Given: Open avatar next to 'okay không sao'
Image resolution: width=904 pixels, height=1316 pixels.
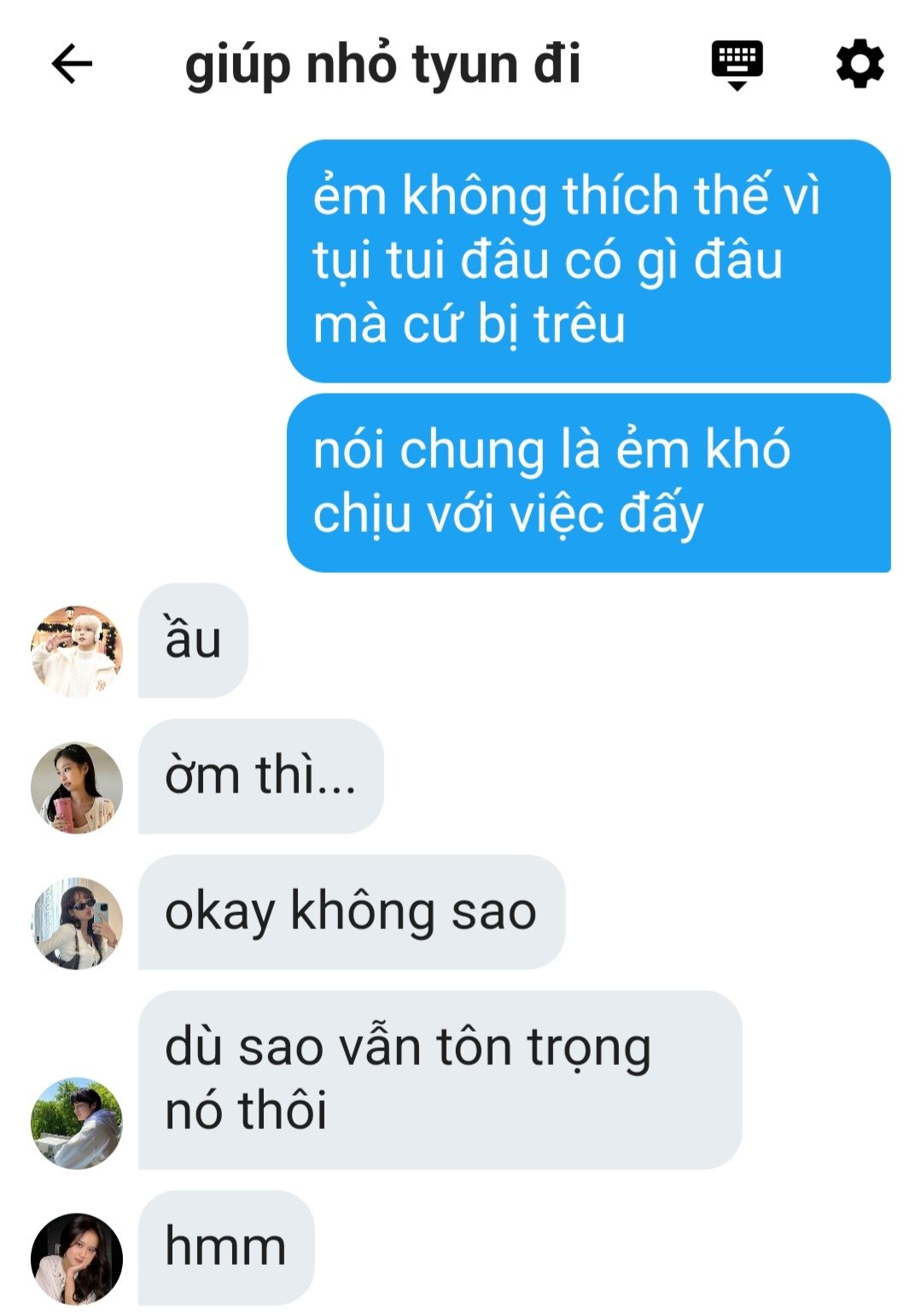Looking at the screenshot, I should point(77,923).
